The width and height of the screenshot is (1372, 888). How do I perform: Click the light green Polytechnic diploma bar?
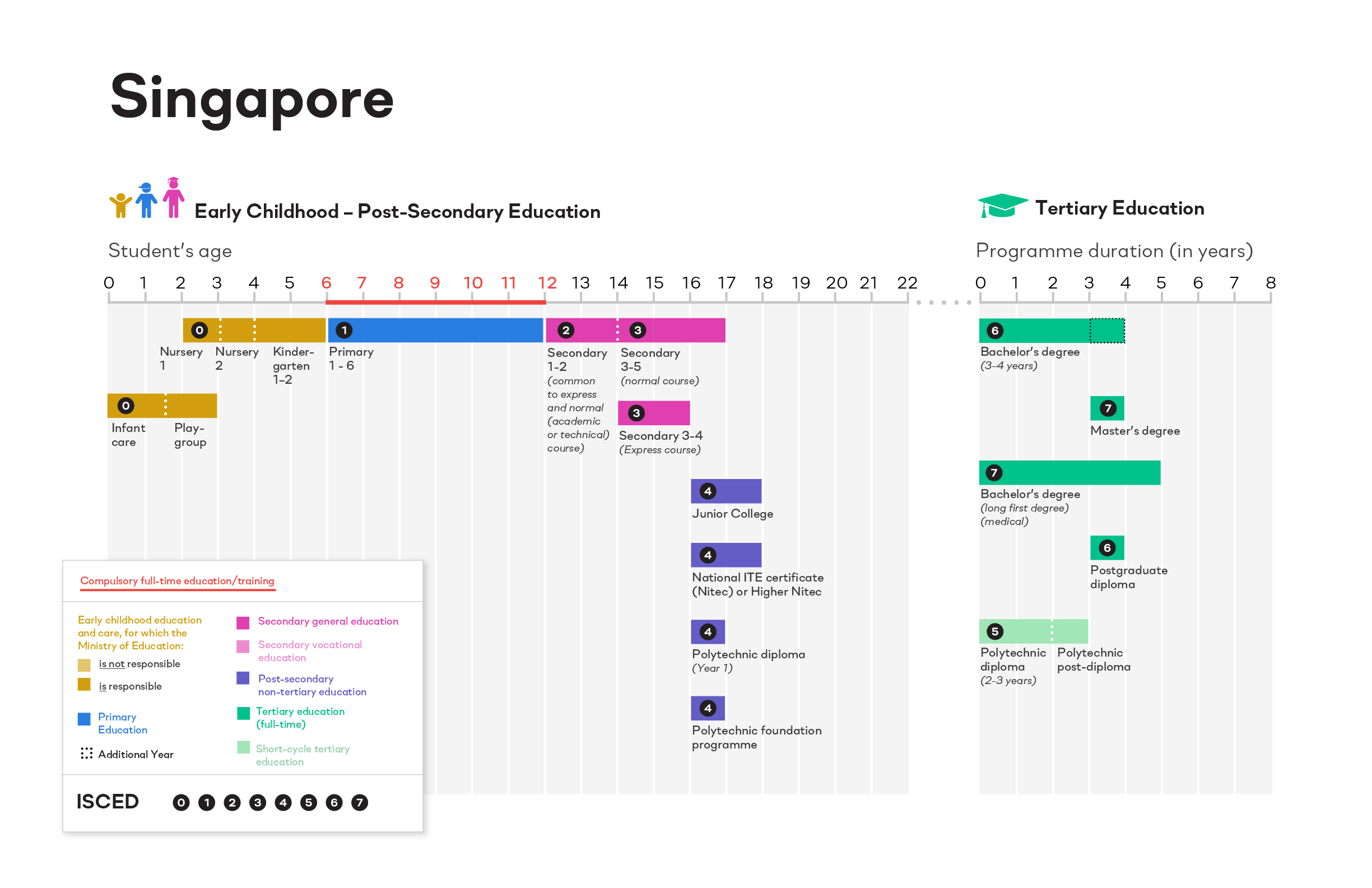1015,631
